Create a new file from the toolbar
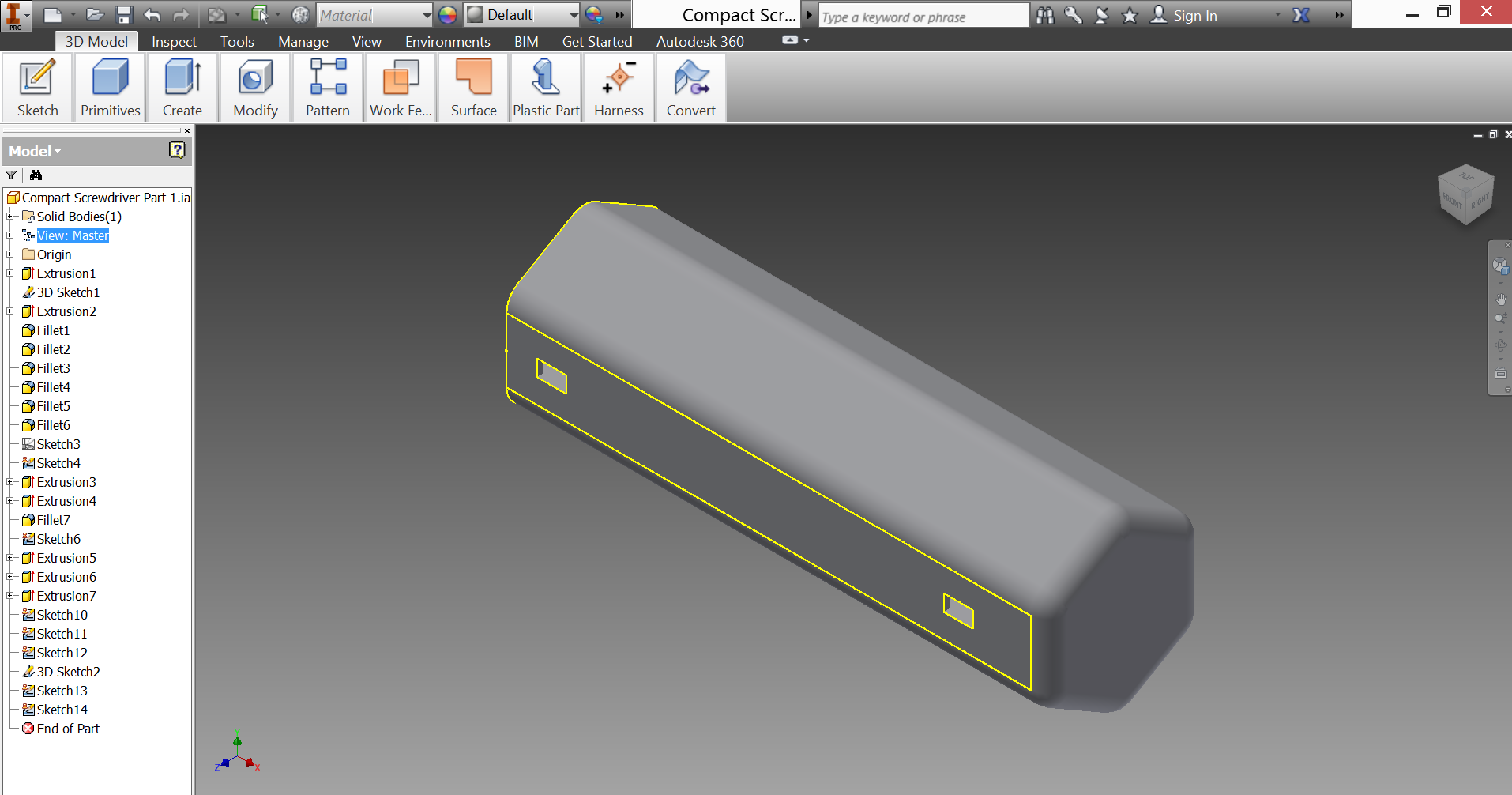This screenshot has width=1512, height=795. click(x=53, y=15)
